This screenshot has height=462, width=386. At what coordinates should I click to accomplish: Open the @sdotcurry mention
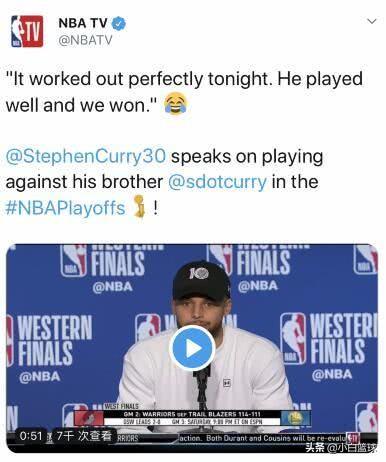pyautogui.click(x=217, y=182)
